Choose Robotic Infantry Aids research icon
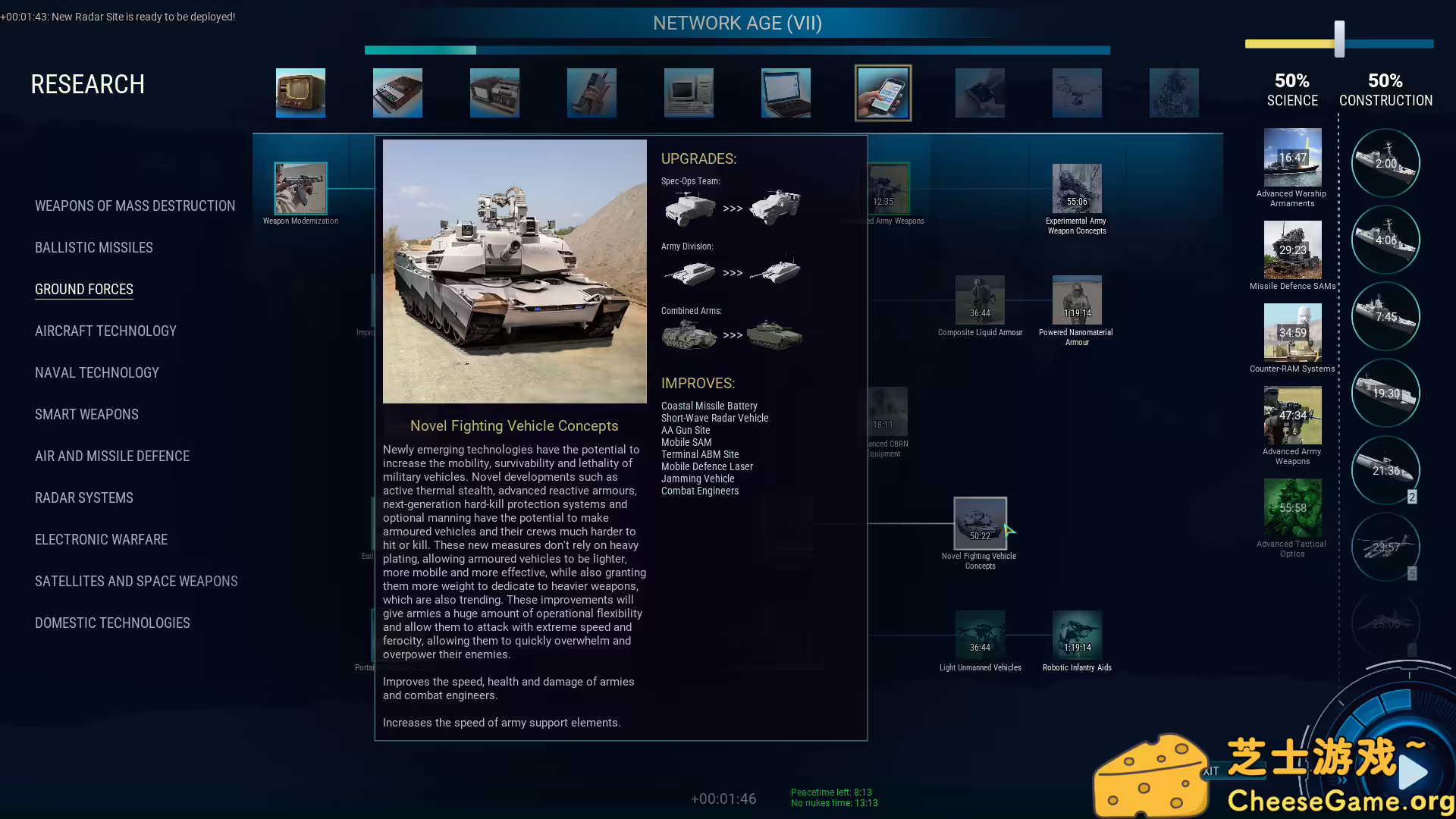 click(x=1076, y=635)
